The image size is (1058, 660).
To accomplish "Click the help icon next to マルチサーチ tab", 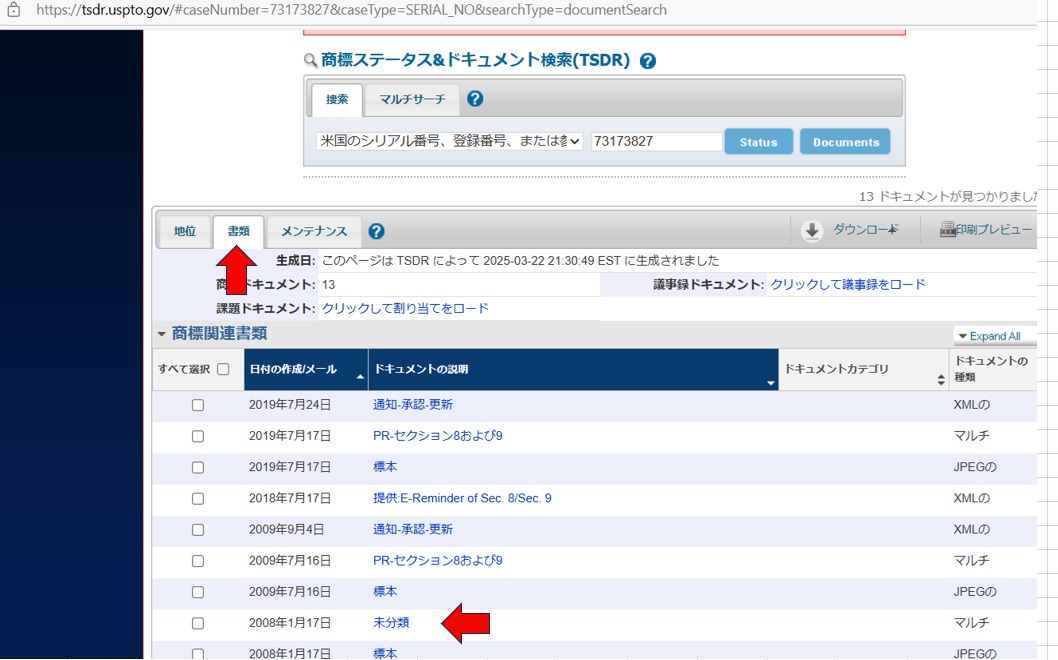I will pyautogui.click(x=475, y=99).
